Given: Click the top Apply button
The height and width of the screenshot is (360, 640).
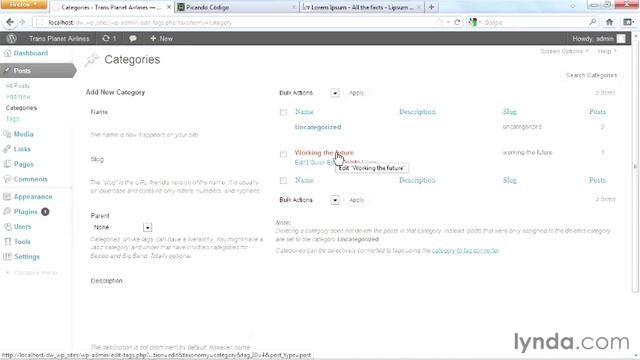Looking at the screenshot, I should [356, 93].
